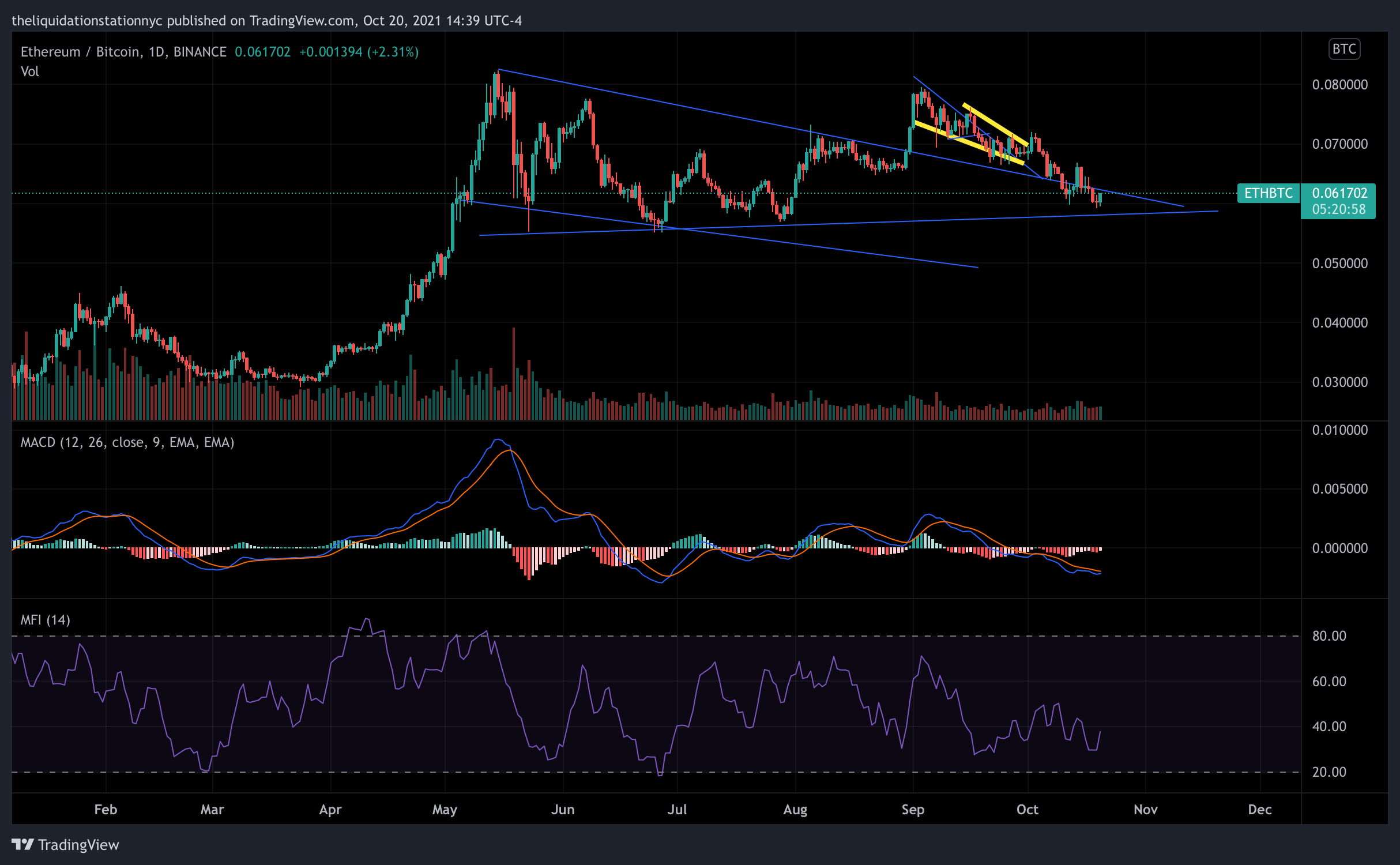Click the 0.050000 price scale label

tap(1339, 264)
